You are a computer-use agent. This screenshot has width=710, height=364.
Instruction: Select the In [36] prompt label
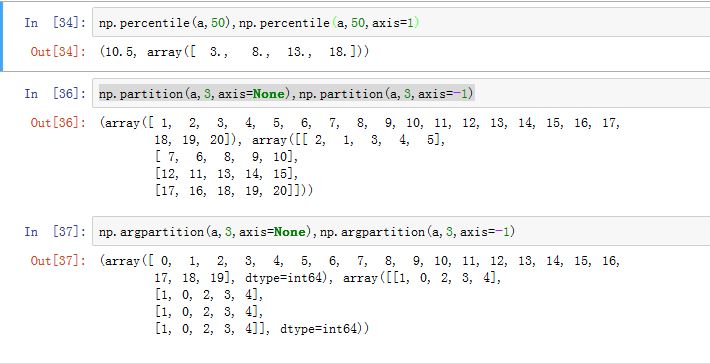[x=55, y=94]
